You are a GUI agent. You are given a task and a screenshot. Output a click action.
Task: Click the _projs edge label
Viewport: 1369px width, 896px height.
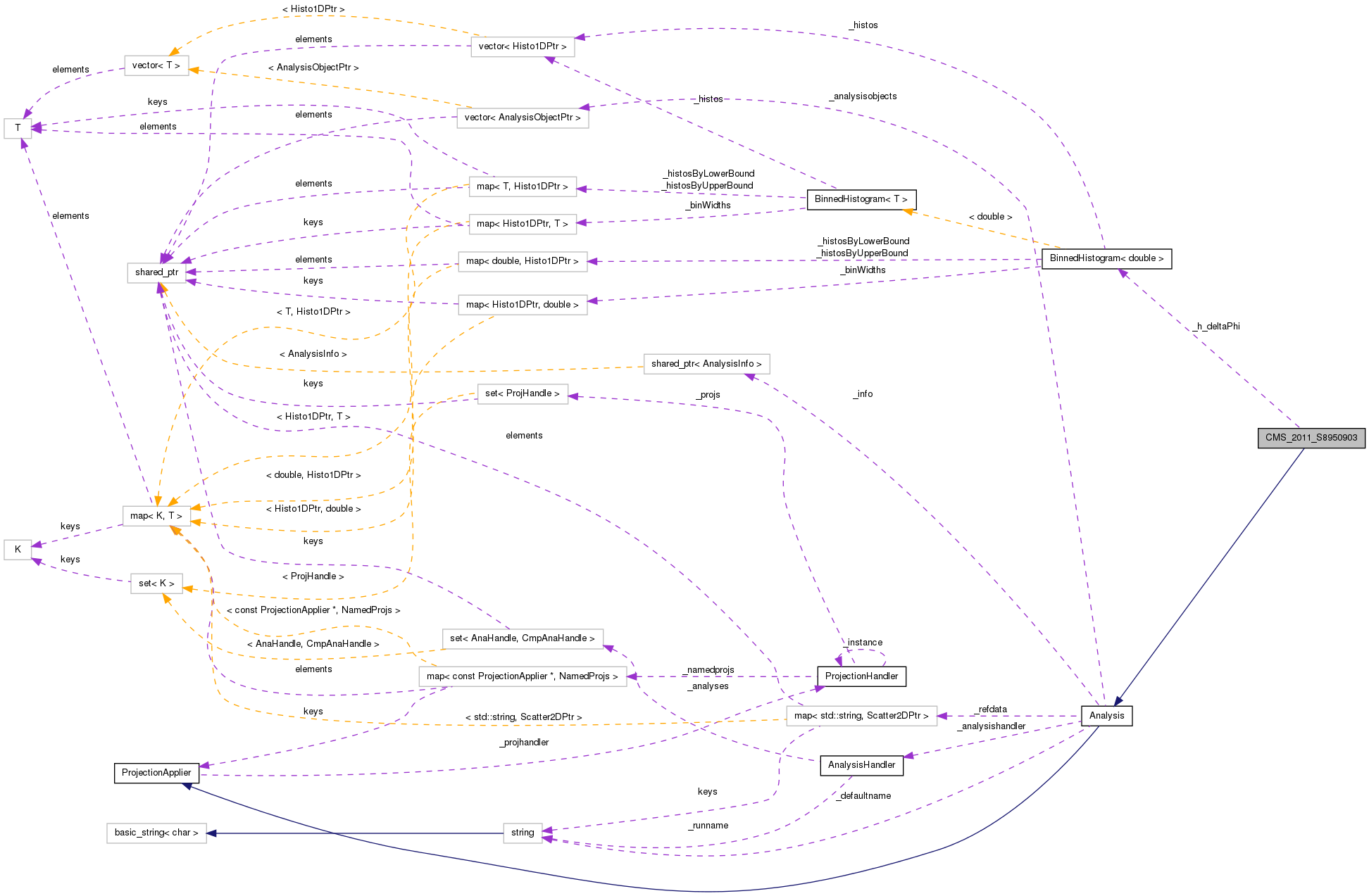(x=708, y=395)
